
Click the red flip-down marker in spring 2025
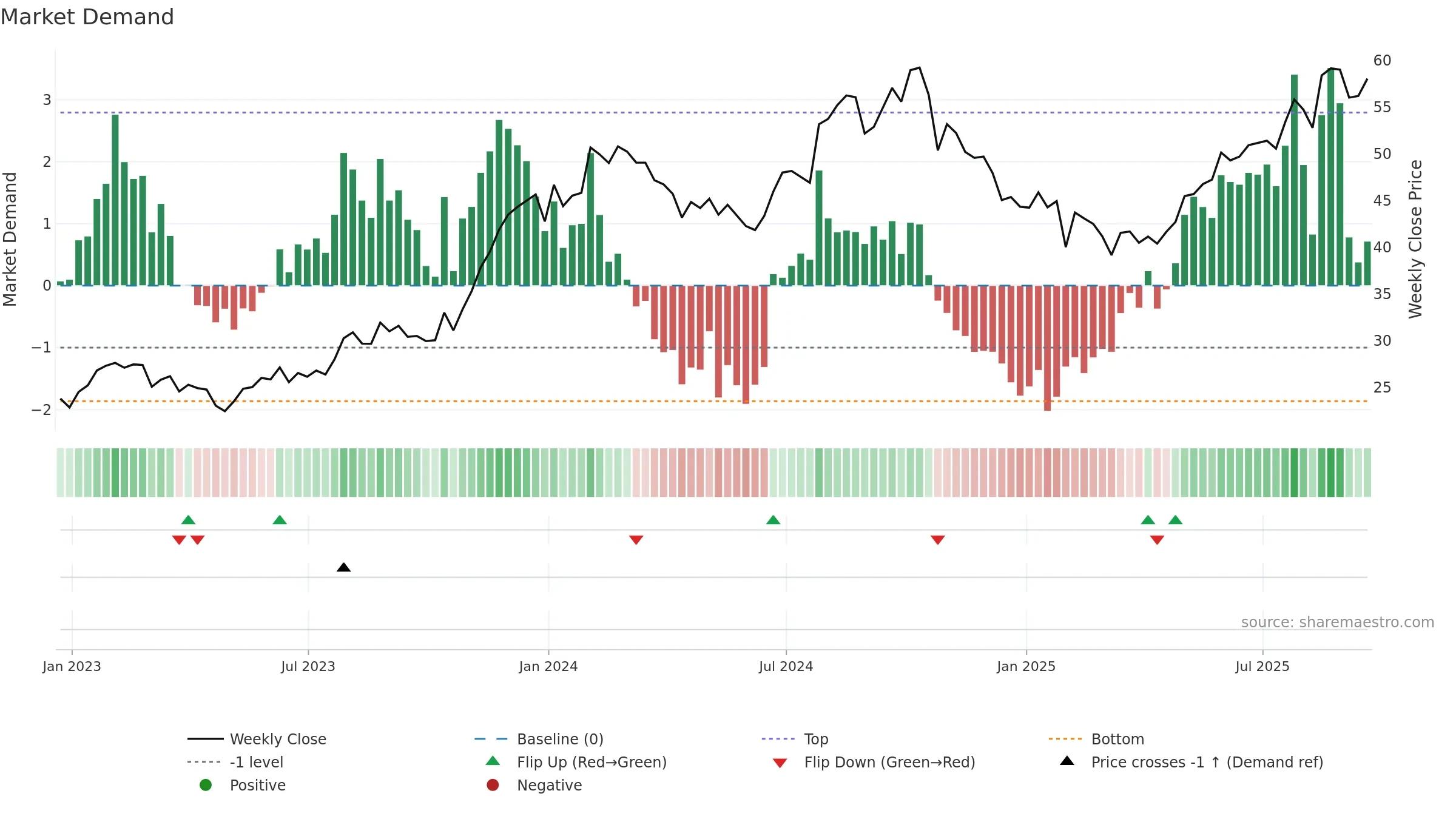click(x=1157, y=540)
